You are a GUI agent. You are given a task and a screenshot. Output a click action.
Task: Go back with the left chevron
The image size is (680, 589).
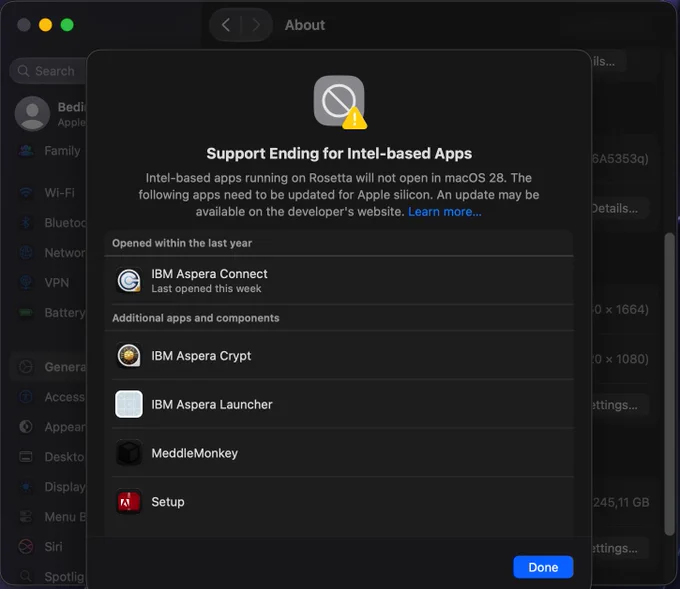[226, 25]
